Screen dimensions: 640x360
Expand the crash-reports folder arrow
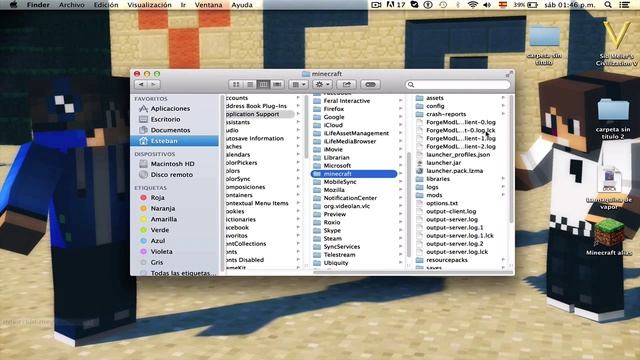(x=503, y=114)
